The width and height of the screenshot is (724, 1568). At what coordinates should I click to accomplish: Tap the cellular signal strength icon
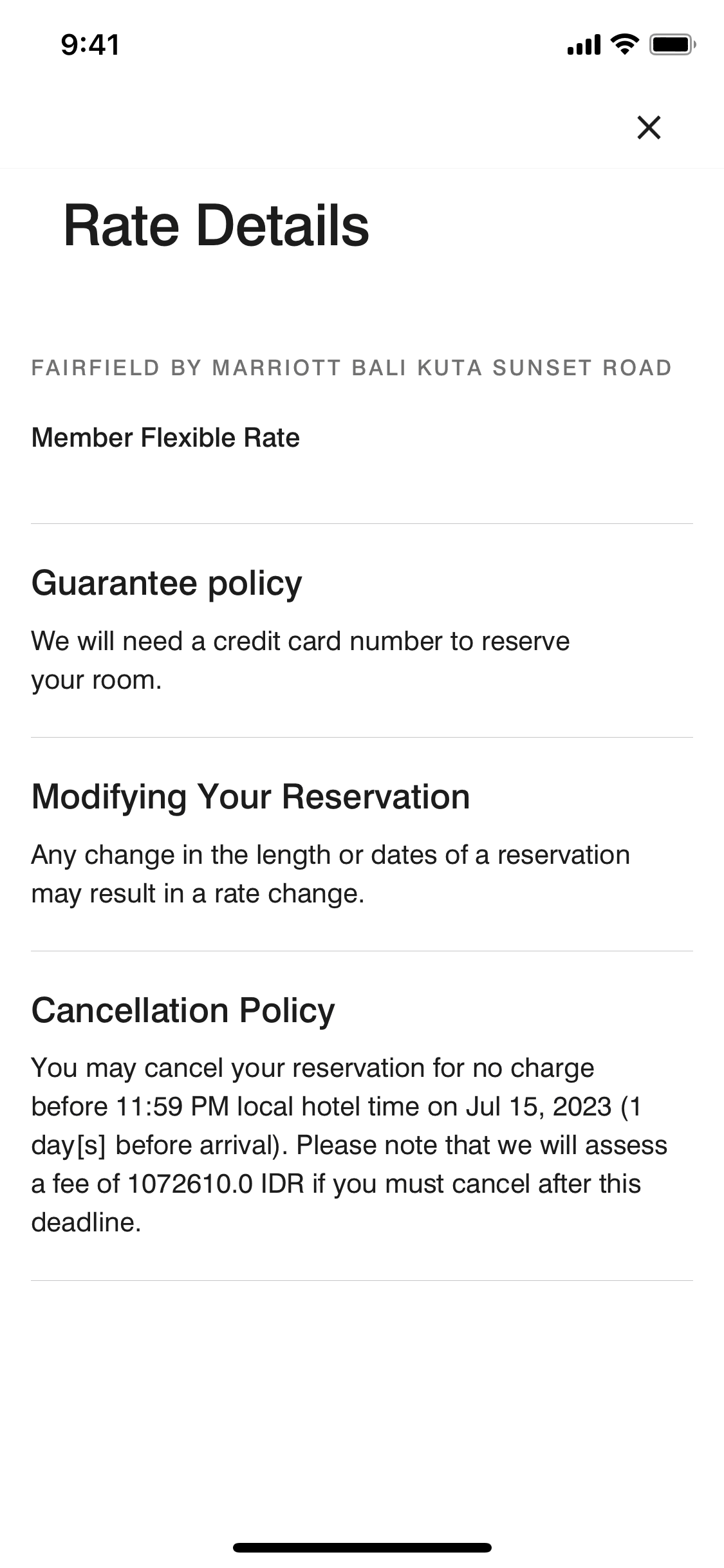coord(583,45)
